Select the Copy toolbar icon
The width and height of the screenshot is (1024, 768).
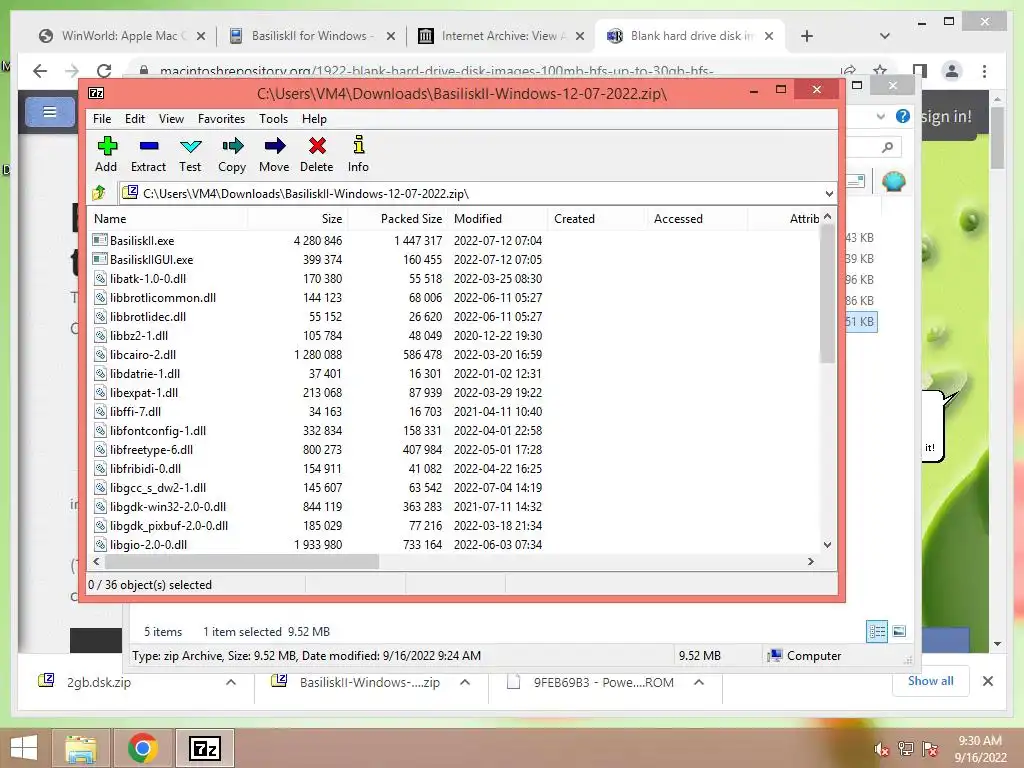click(232, 155)
